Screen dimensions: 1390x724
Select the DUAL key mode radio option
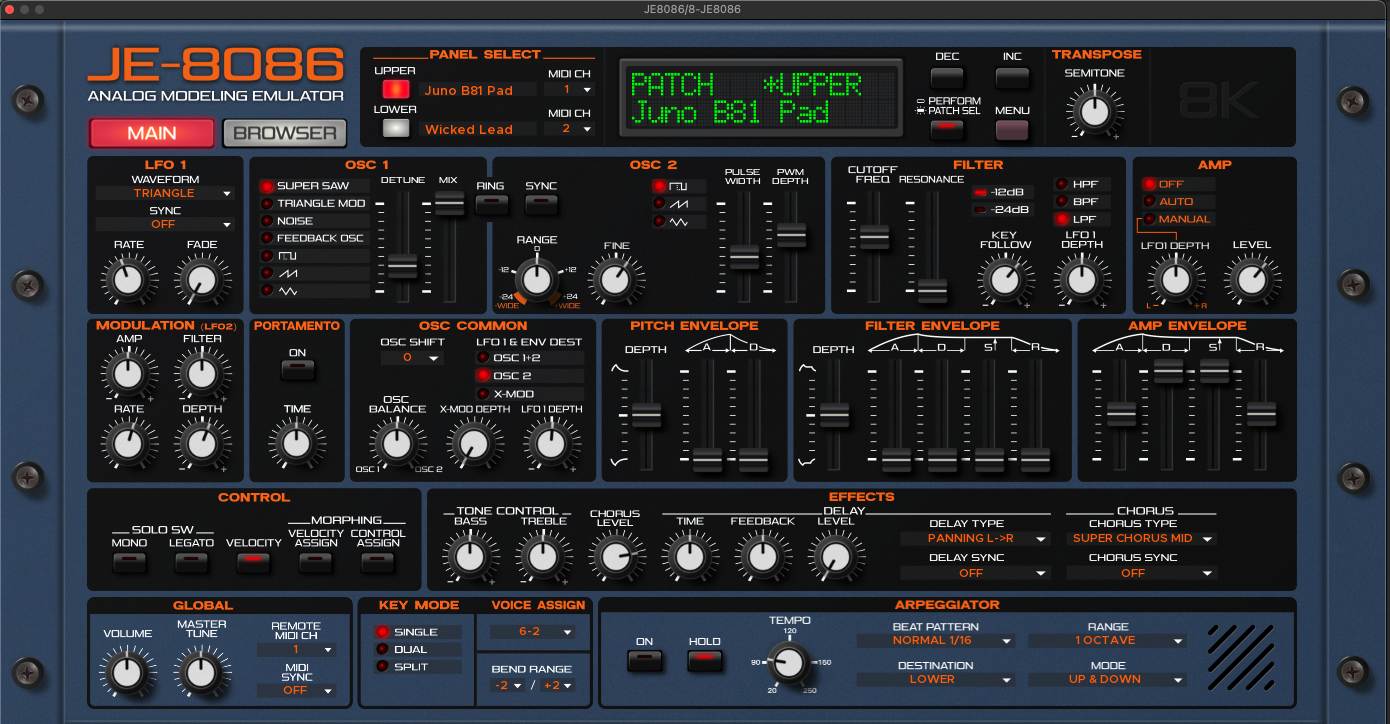(x=410, y=649)
